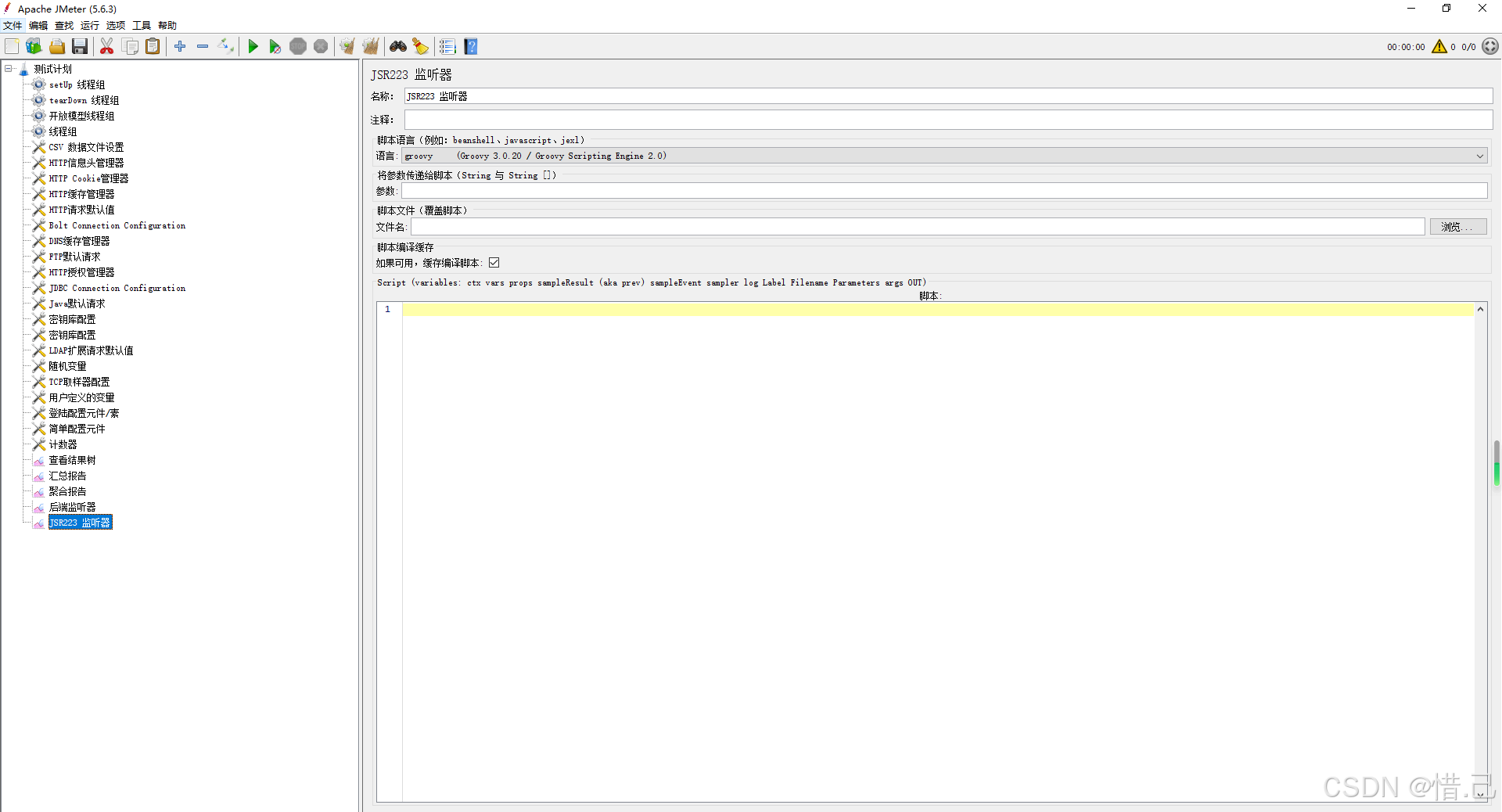
Task: Select the 随机变量 tree node
Action: click(x=67, y=366)
